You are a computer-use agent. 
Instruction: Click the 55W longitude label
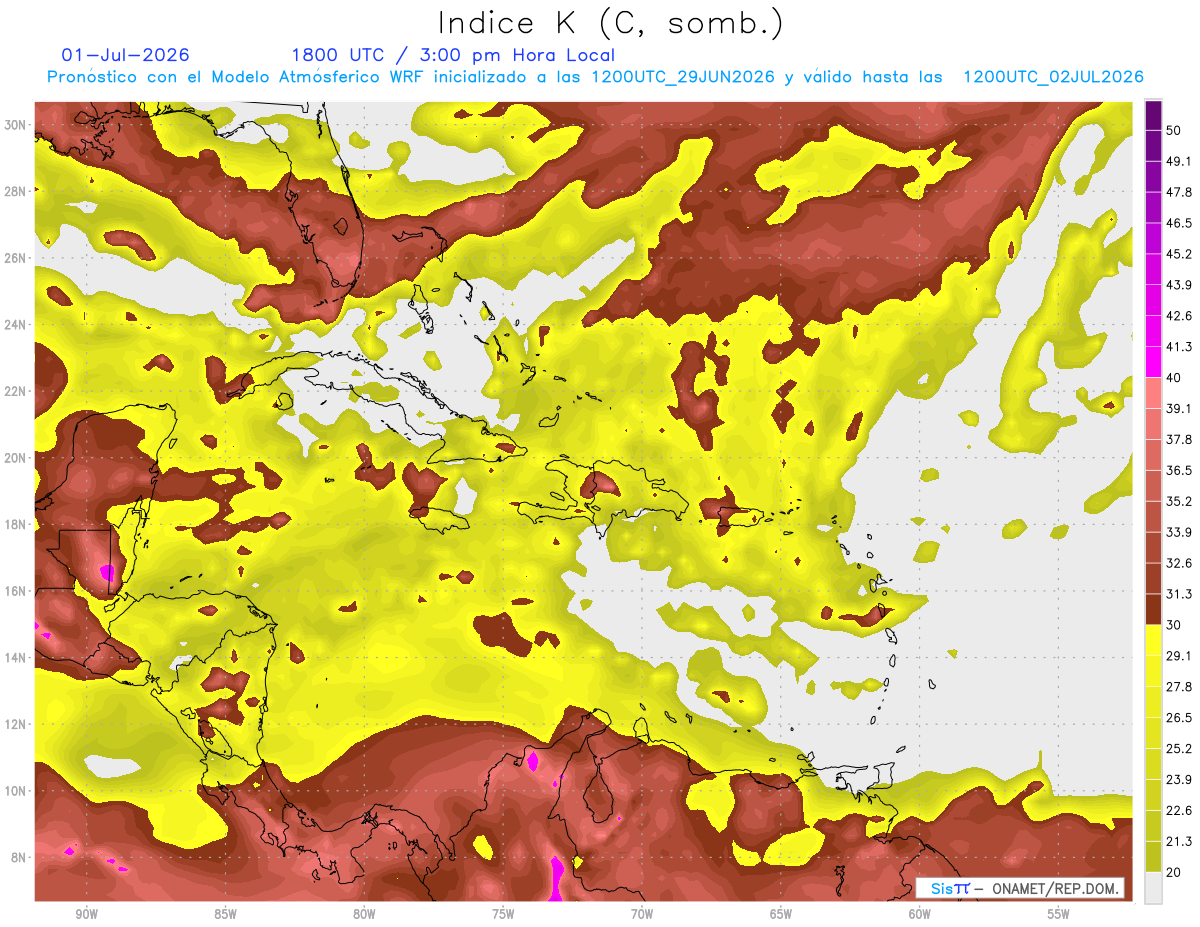[1058, 914]
